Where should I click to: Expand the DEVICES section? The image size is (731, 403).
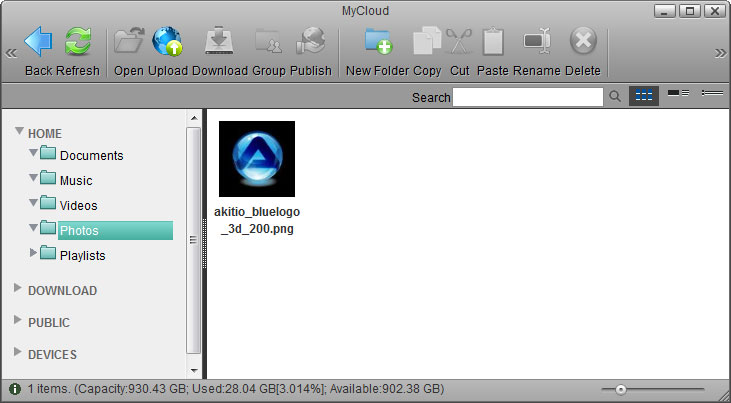(x=18, y=352)
